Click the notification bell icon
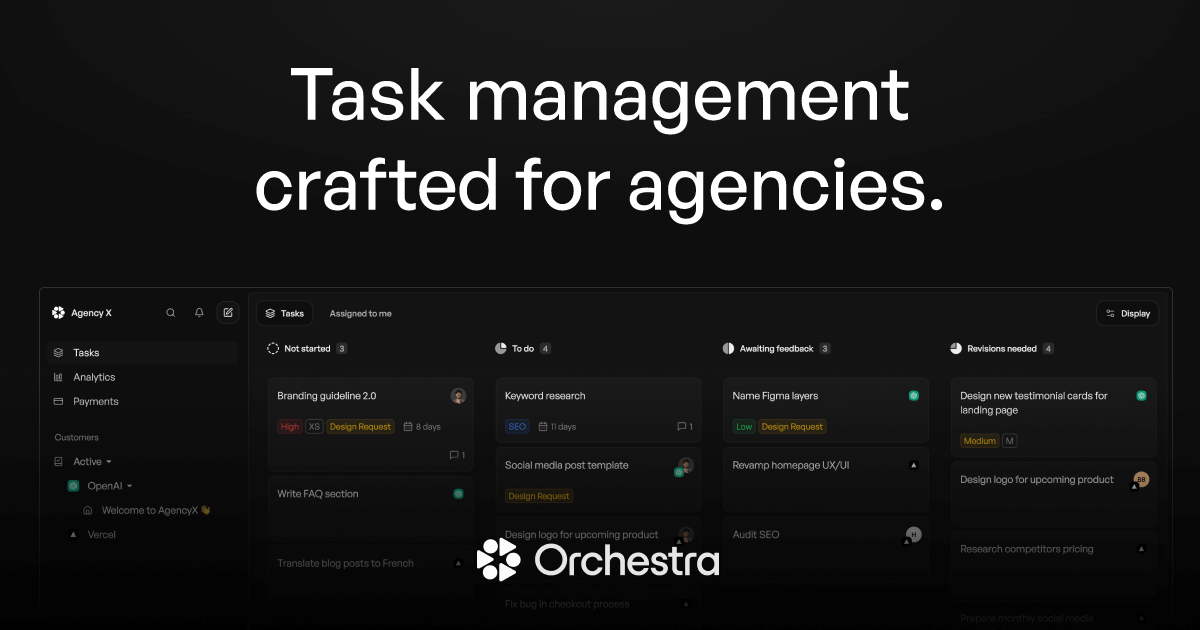 pos(198,312)
